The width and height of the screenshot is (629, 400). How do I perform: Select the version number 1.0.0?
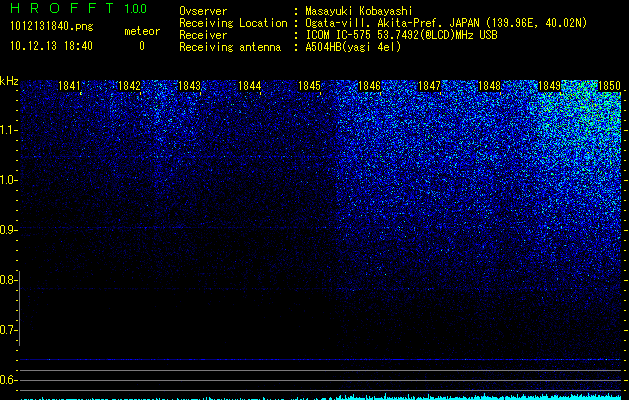point(135,9)
